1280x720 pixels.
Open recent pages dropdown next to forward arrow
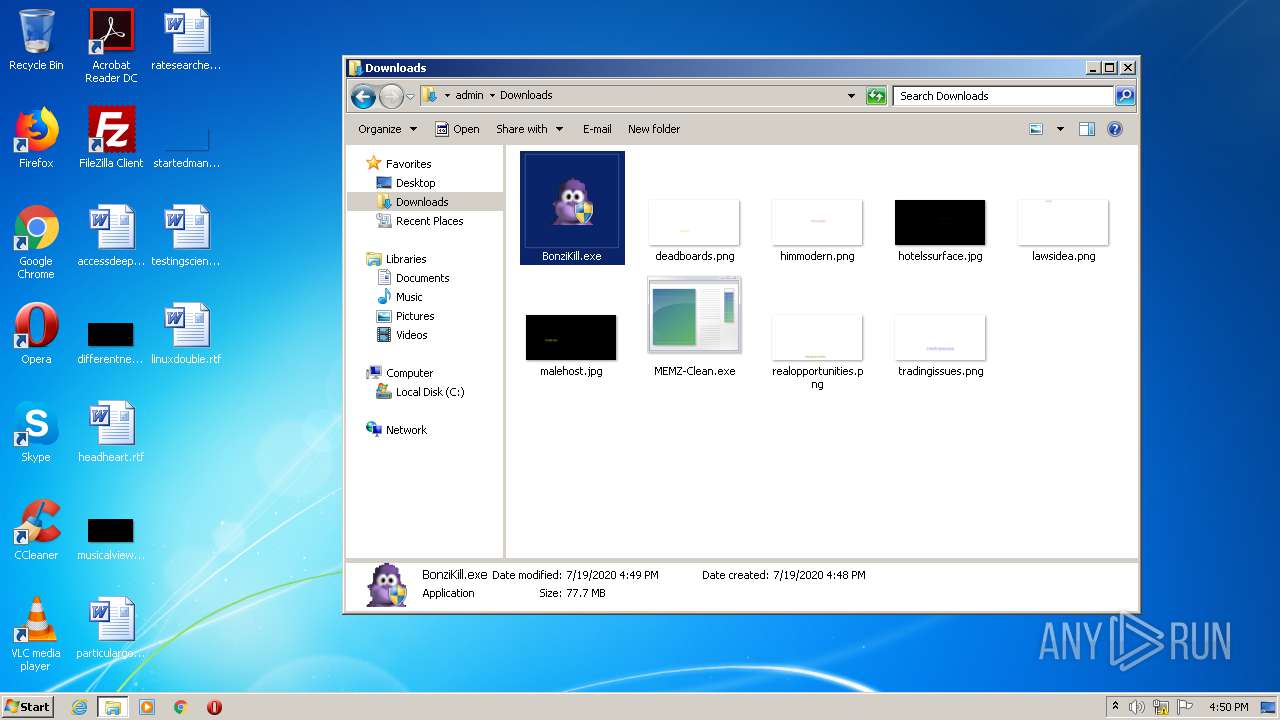(x=410, y=97)
